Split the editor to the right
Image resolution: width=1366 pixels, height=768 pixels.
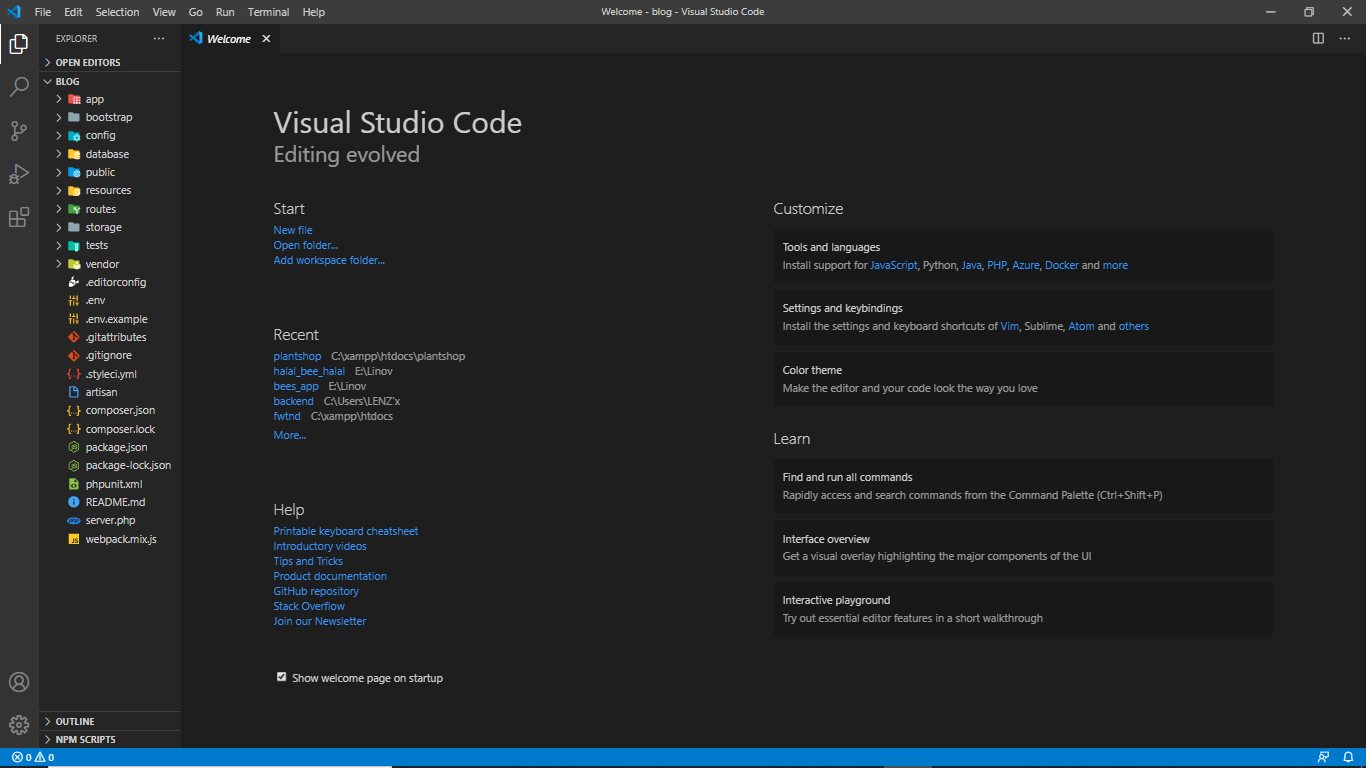pyautogui.click(x=1318, y=38)
